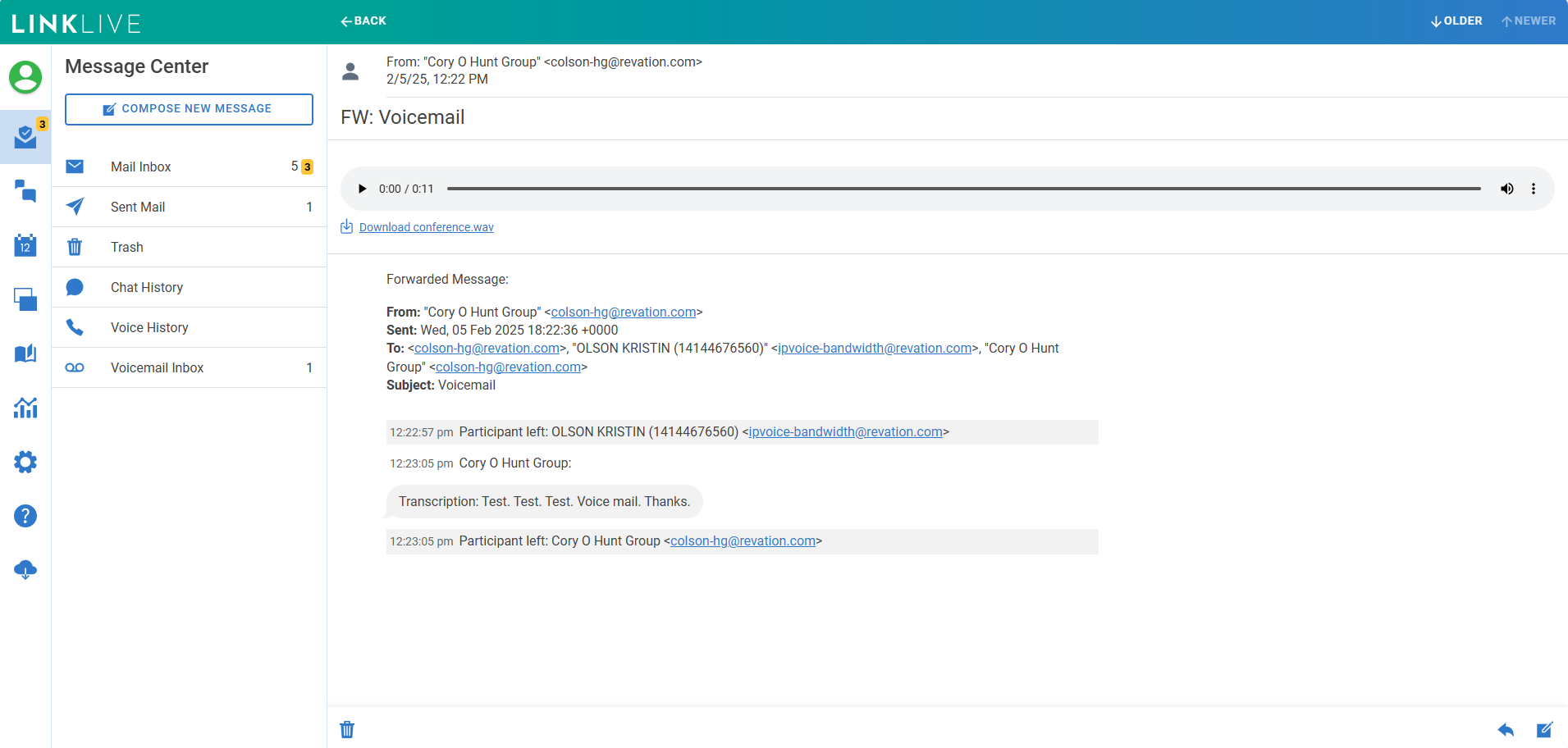Click the reply arrow icon
The height and width of the screenshot is (748, 1568).
1506,729
